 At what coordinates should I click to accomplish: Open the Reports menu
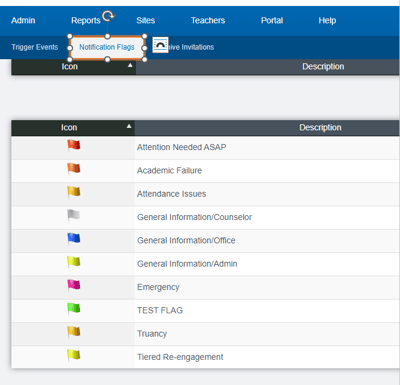tap(86, 21)
